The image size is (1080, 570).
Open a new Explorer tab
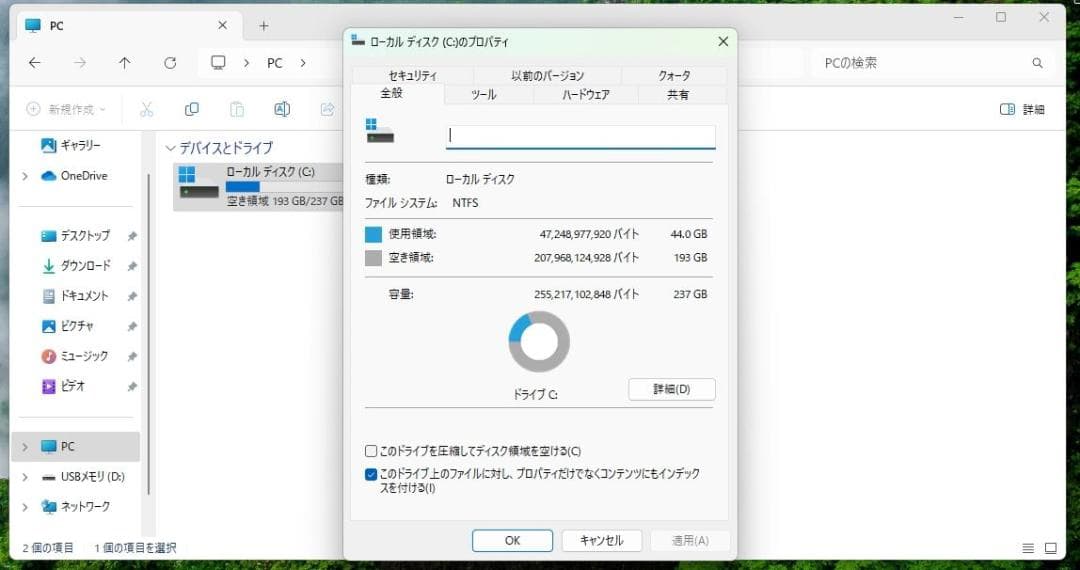(x=264, y=26)
